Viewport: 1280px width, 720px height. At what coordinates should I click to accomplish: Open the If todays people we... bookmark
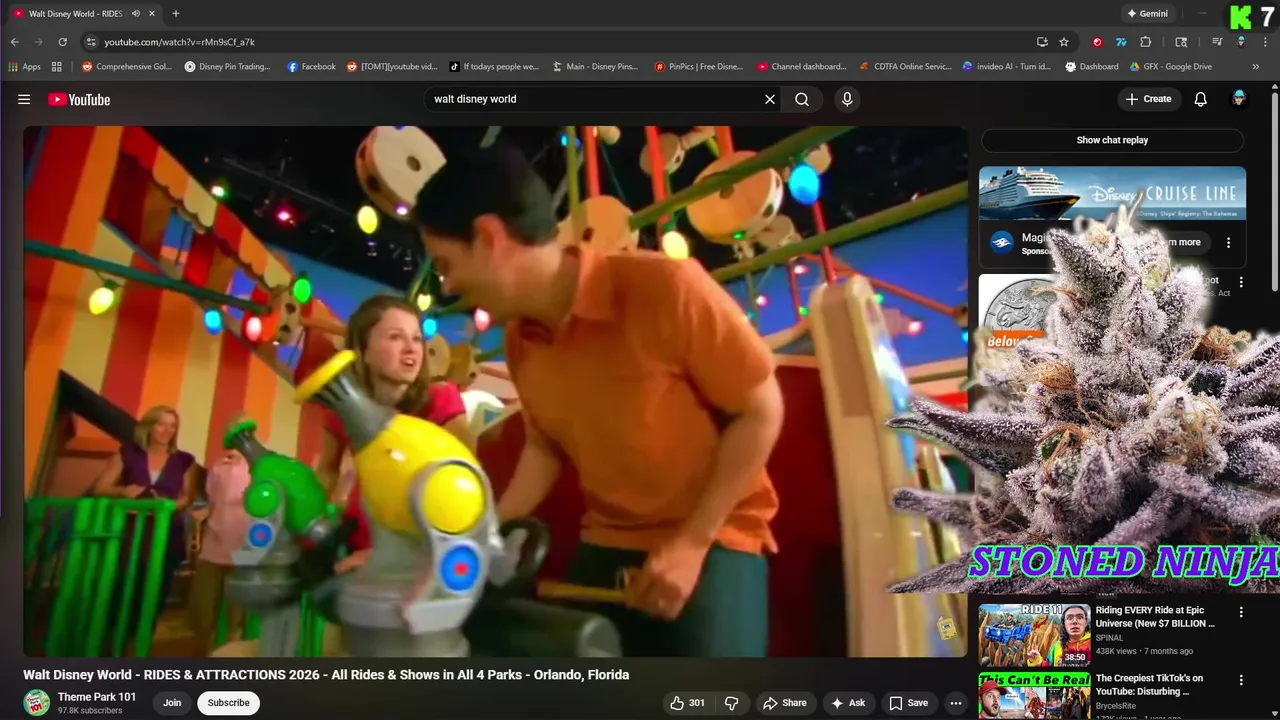click(494, 67)
